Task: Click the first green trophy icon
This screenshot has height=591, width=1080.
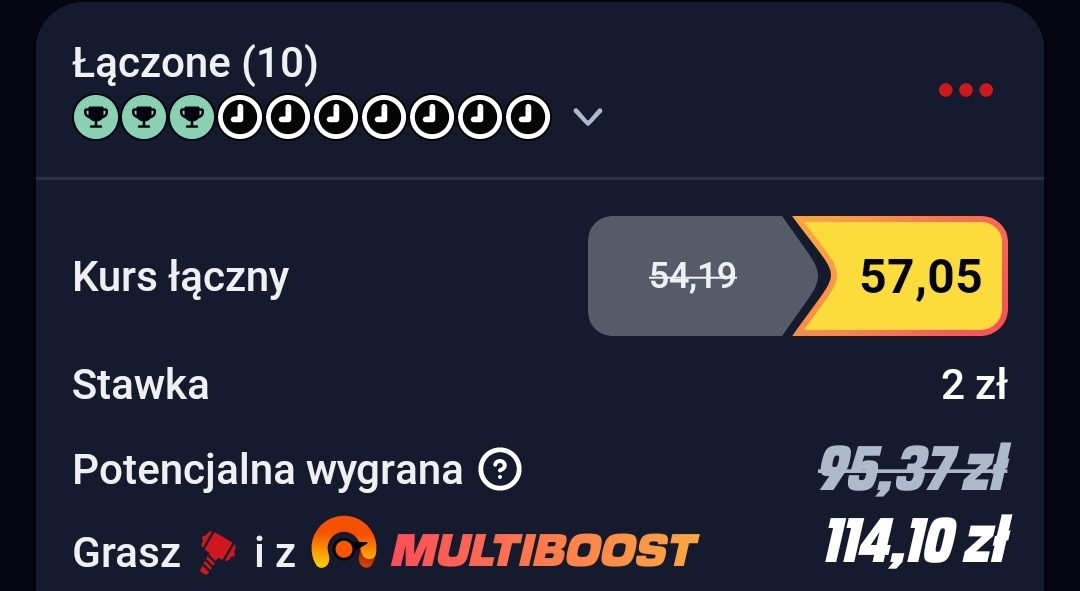Action: click(x=96, y=117)
